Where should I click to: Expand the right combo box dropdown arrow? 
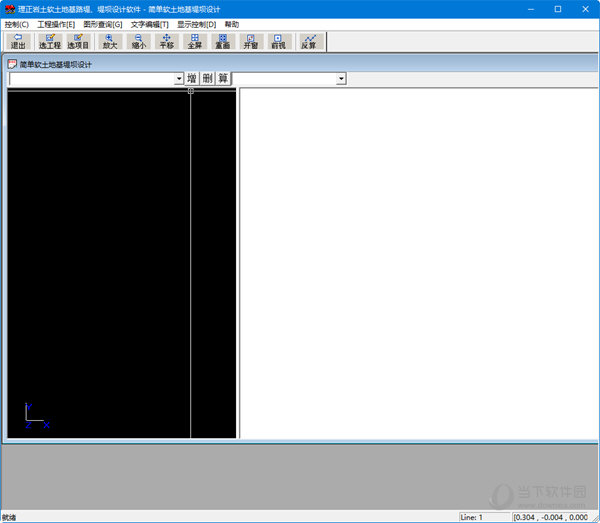click(x=341, y=79)
